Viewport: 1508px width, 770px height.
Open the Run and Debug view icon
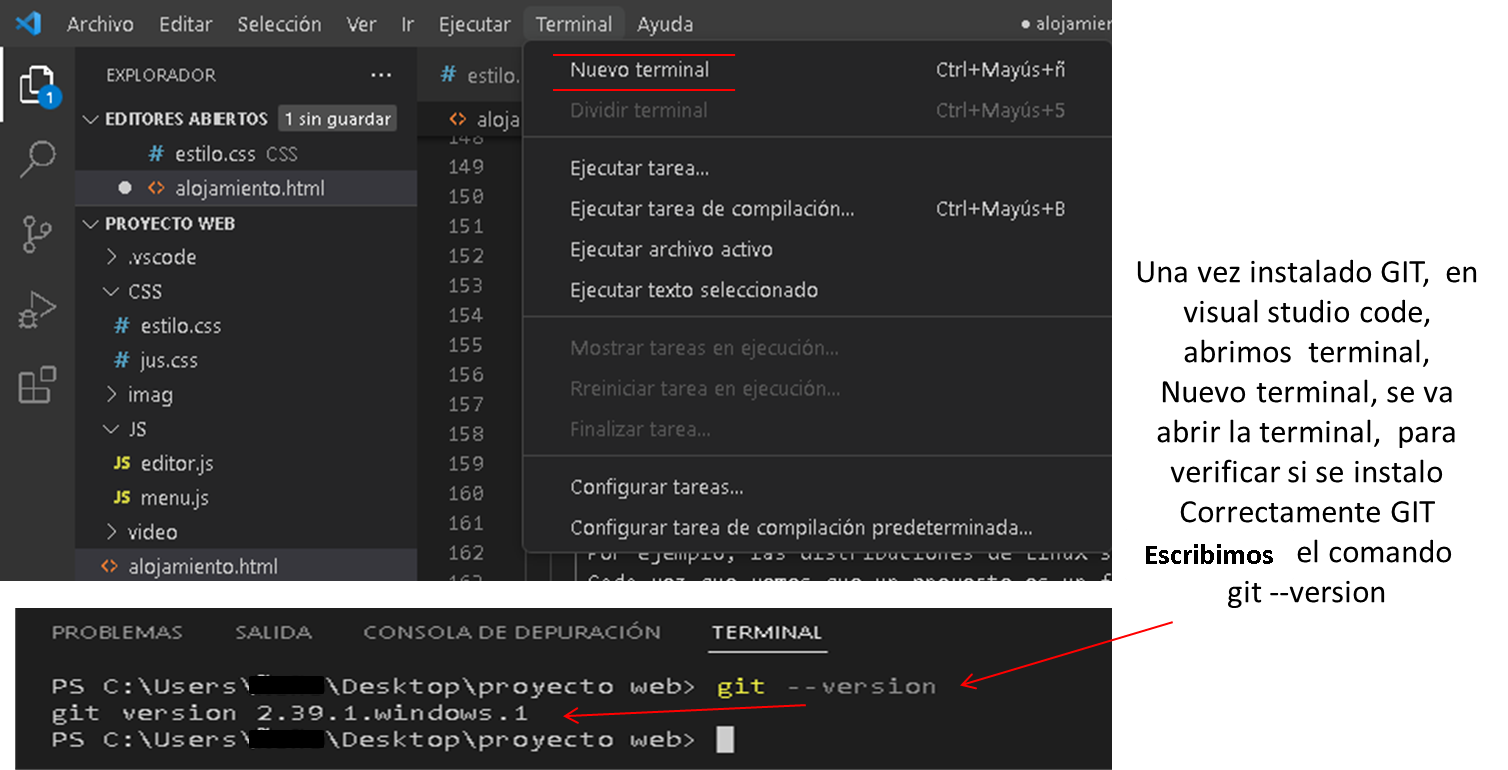tap(38, 310)
